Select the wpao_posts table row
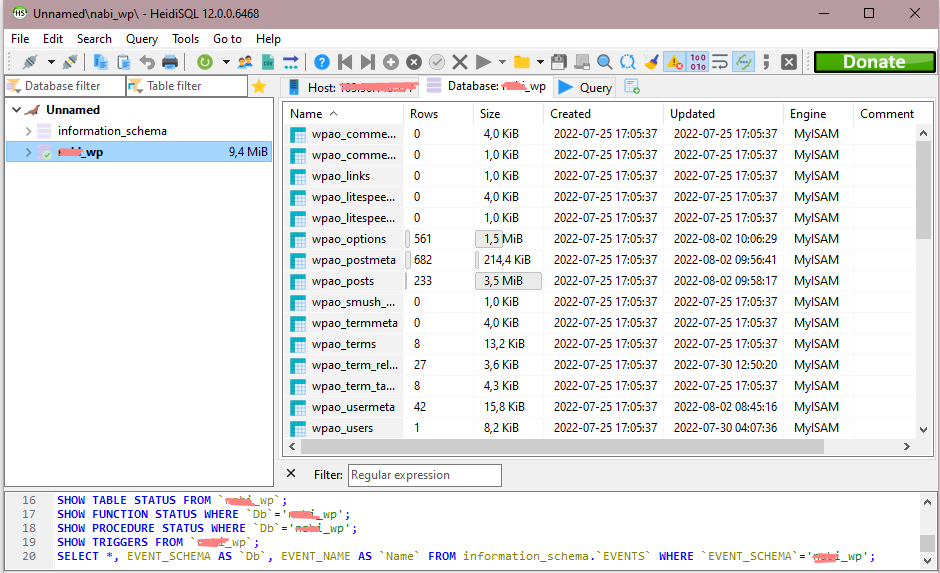The height and width of the screenshot is (573, 940). coord(599,281)
